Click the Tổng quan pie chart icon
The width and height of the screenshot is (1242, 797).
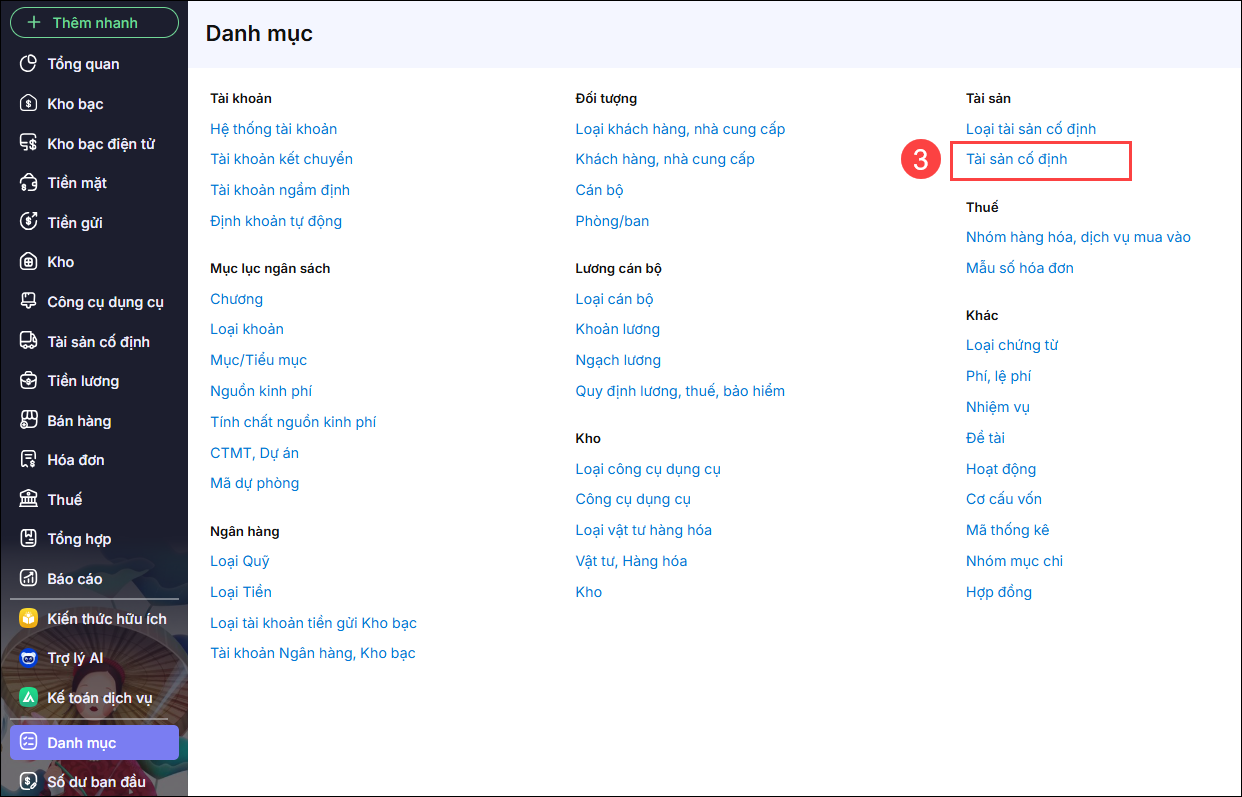tap(29, 64)
